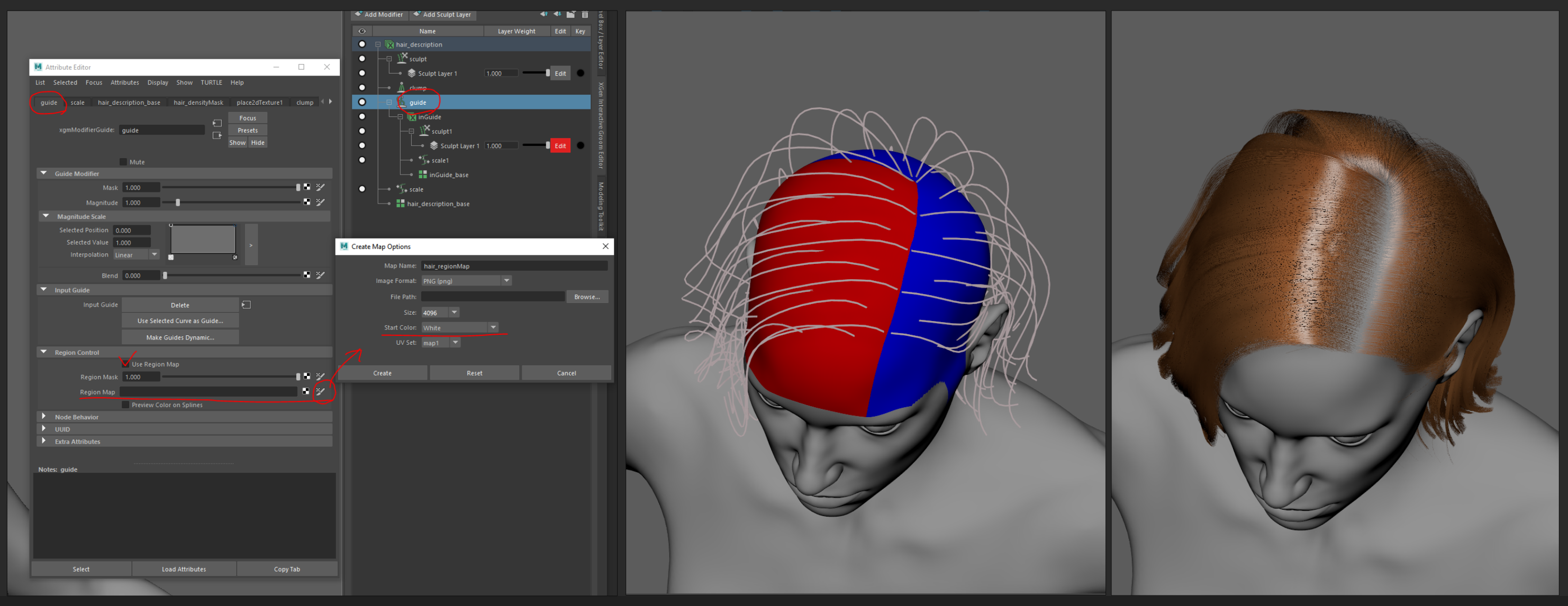Click the Magnitude slider handle

point(178,202)
